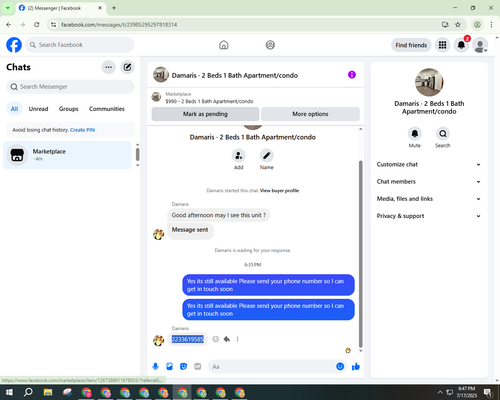Click Search Facebook field
This screenshot has height=400, width=500.
(x=80, y=45)
